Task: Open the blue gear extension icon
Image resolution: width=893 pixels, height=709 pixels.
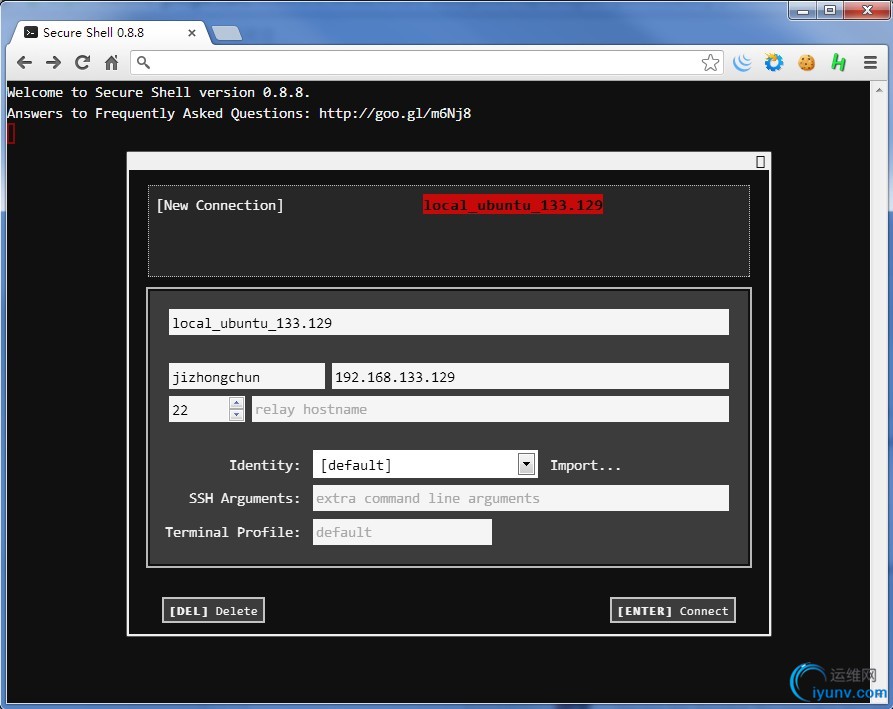Action: click(774, 63)
